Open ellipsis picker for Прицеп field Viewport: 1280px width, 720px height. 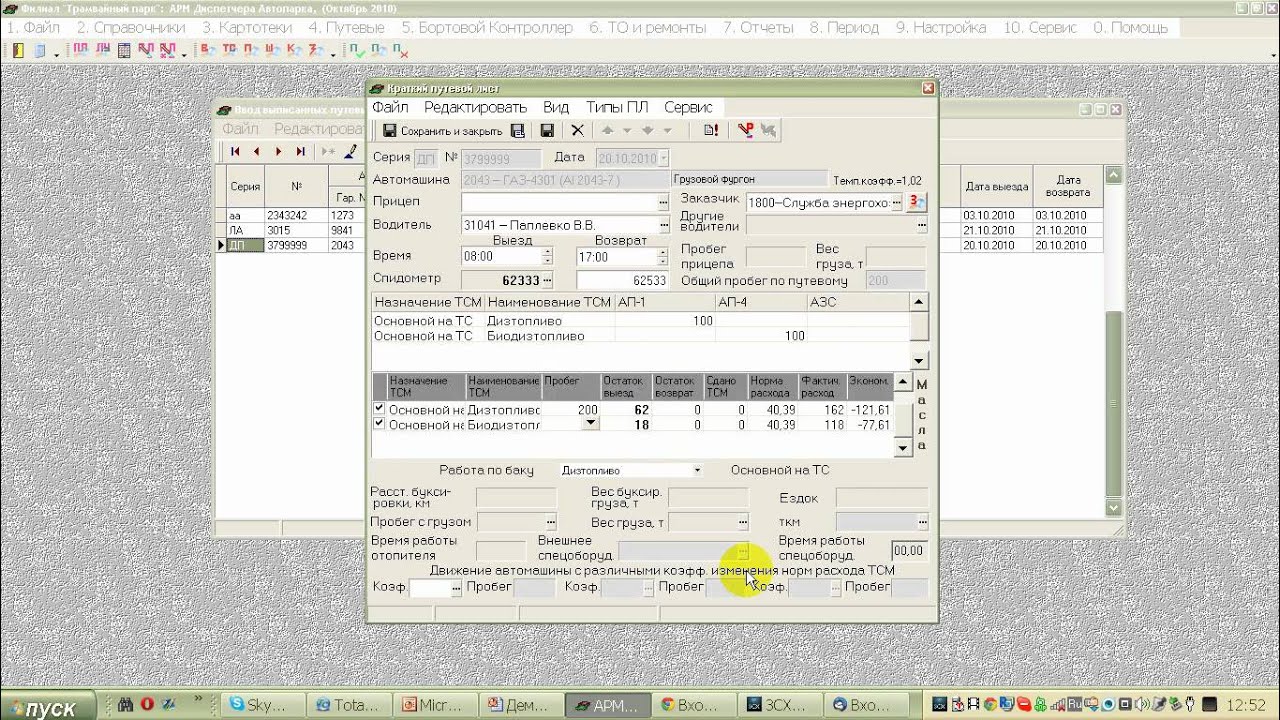click(x=662, y=202)
